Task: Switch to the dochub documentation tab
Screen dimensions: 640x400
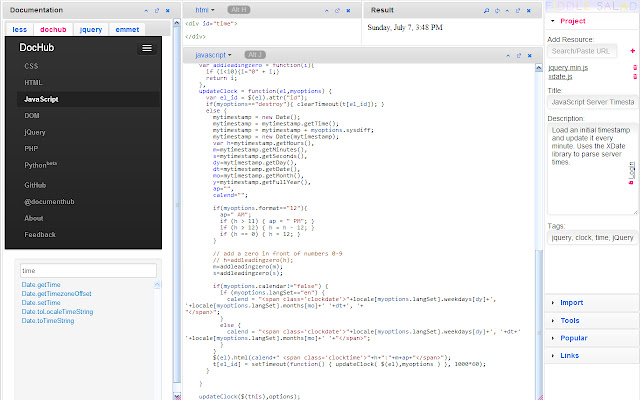Action: pyautogui.click(x=53, y=29)
